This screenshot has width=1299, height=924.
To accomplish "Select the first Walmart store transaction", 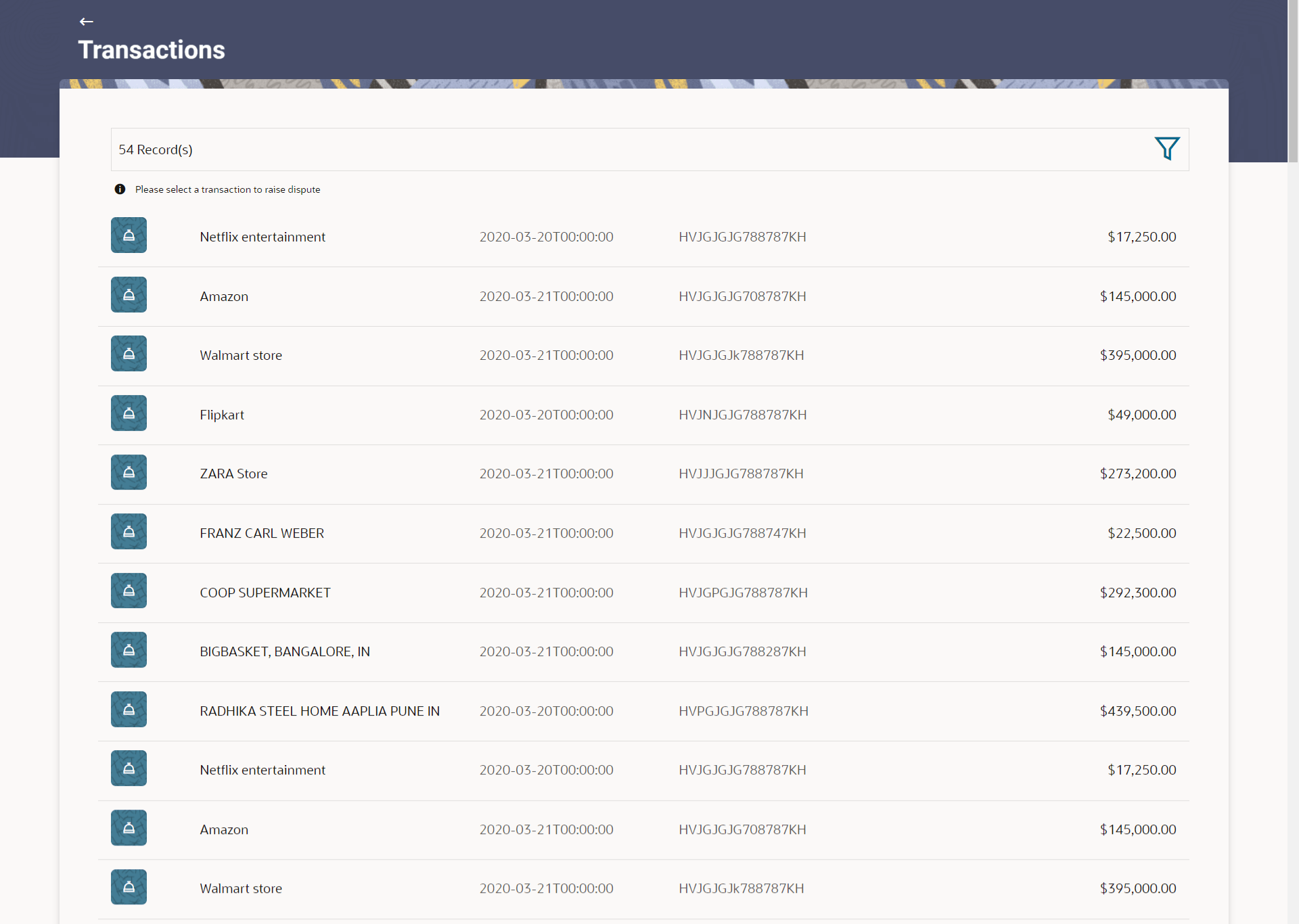I will (241, 356).
